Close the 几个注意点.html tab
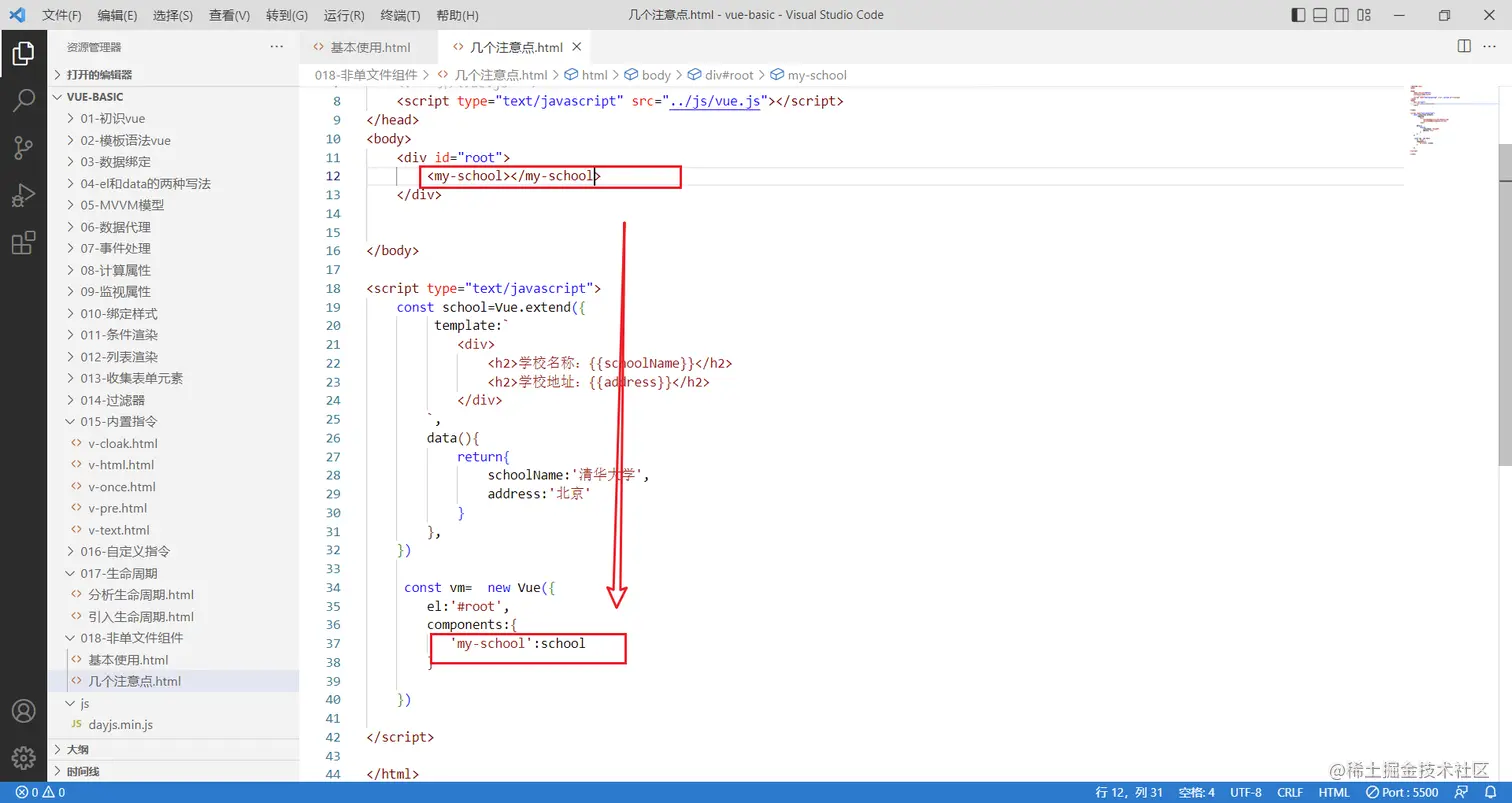Viewport: 1512px width, 803px height. pos(577,47)
